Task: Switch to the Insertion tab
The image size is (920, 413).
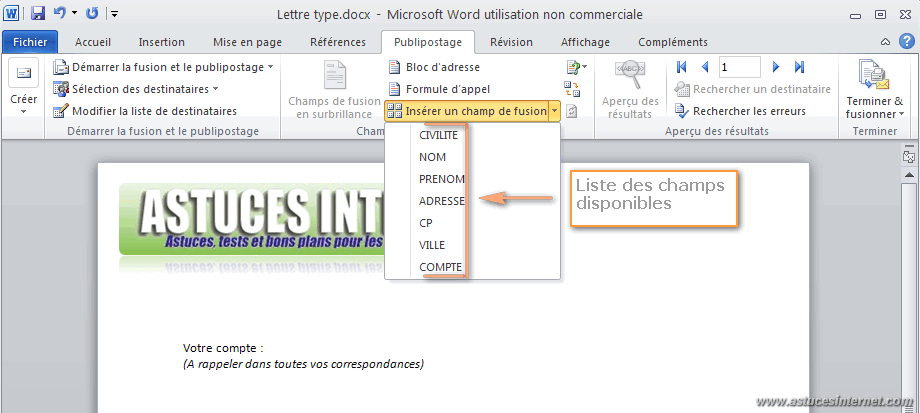Action: click(161, 42)
